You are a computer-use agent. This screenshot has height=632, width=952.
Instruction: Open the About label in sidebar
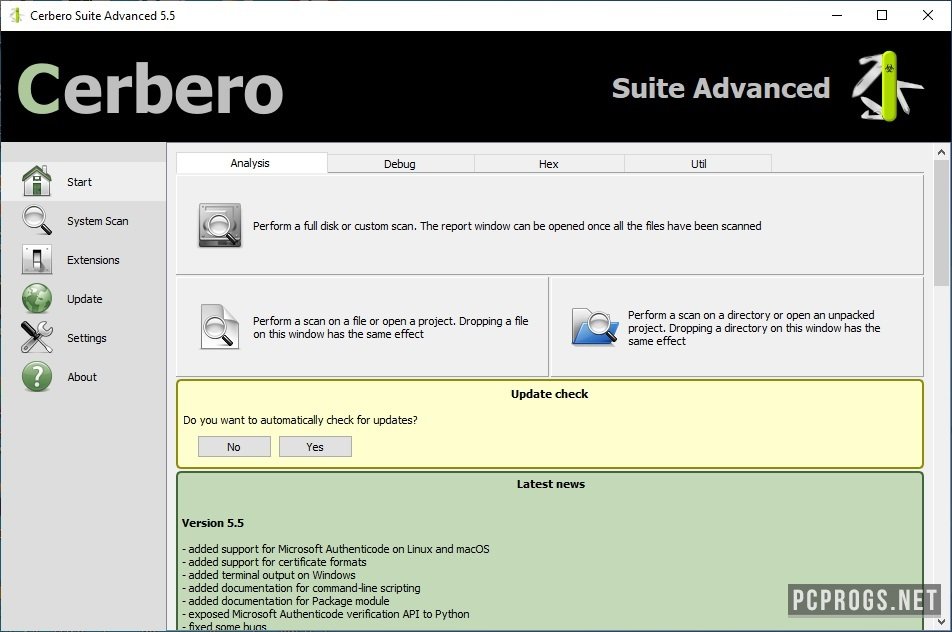82,377
